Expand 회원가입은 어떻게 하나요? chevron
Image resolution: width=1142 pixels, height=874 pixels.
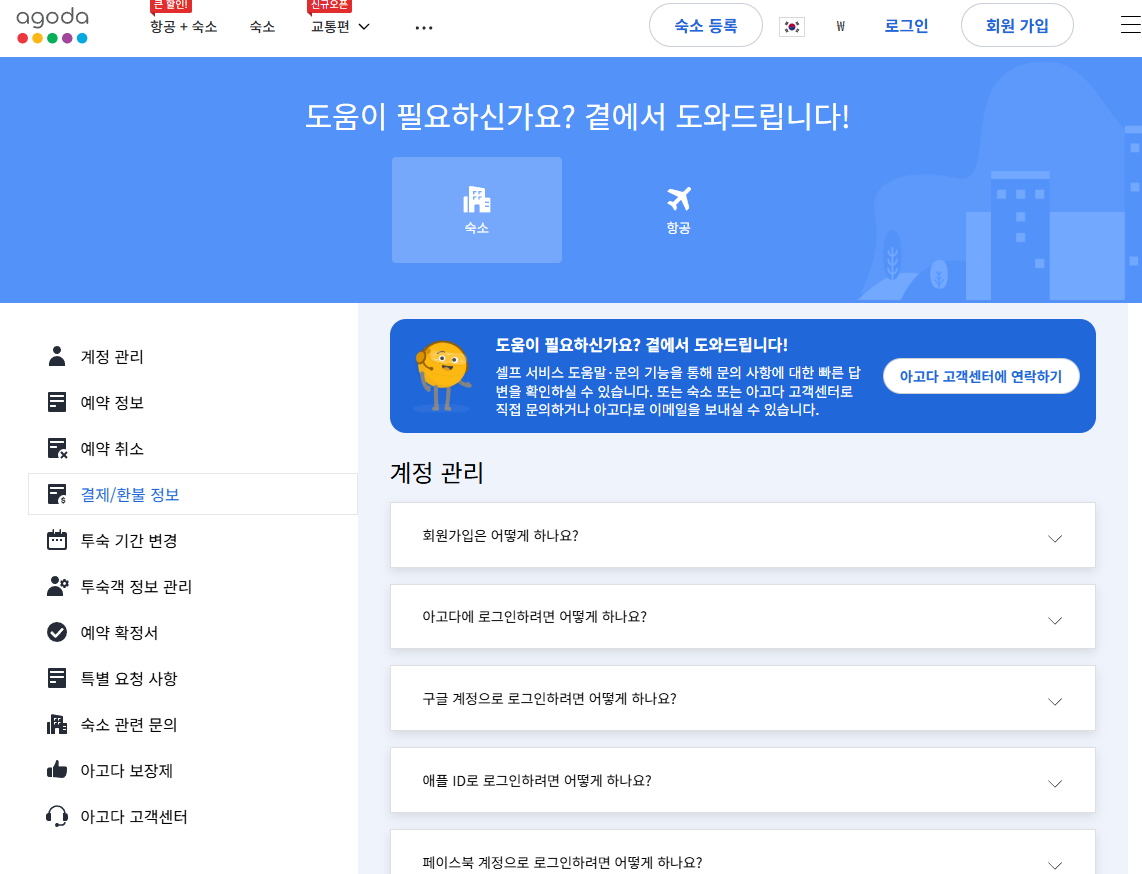point(1055,538)
